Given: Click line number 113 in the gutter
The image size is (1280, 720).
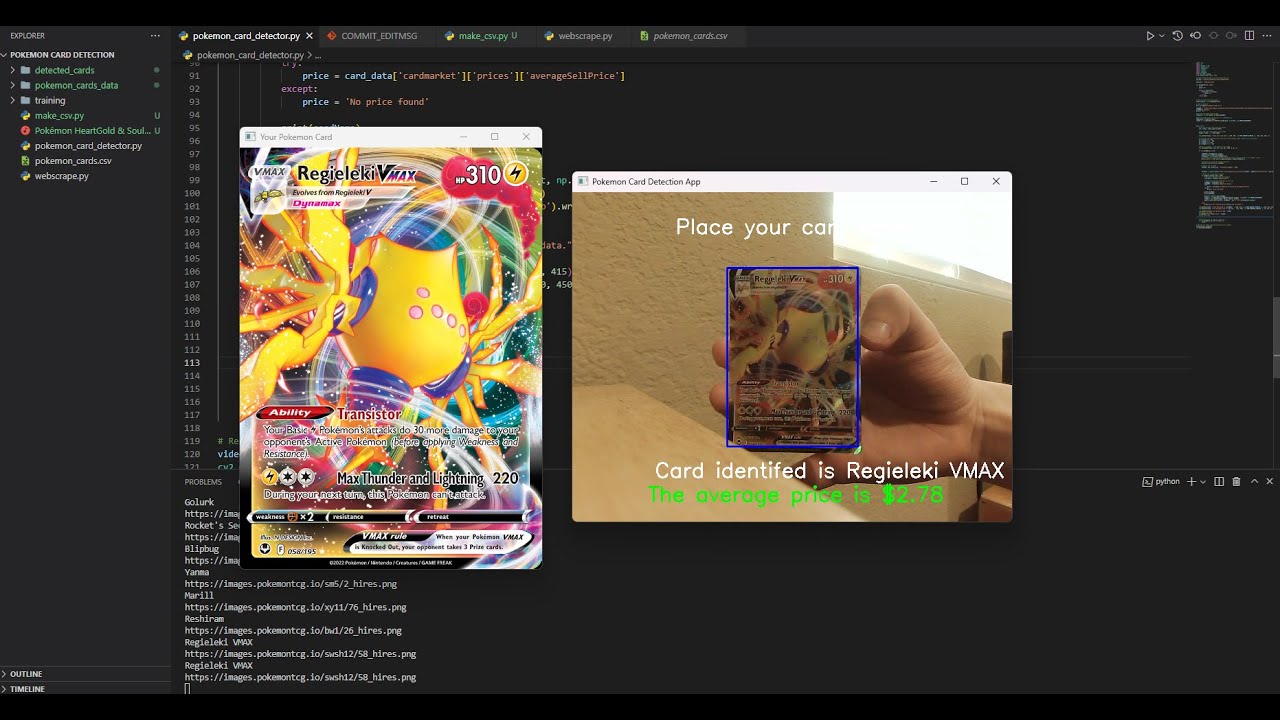Looking at the screenshot, I should 194,363.
